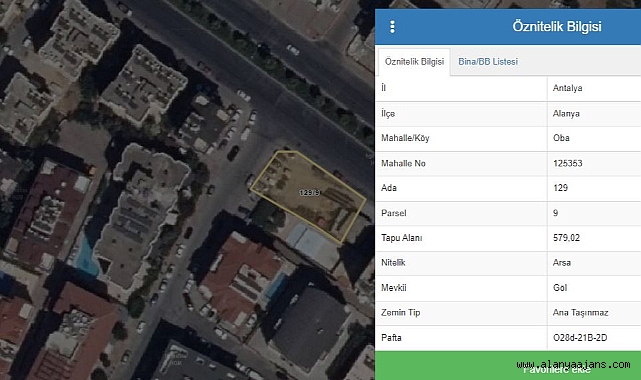Click the Mahalle No row label
The image size is (641, 380).
(403, 163)
